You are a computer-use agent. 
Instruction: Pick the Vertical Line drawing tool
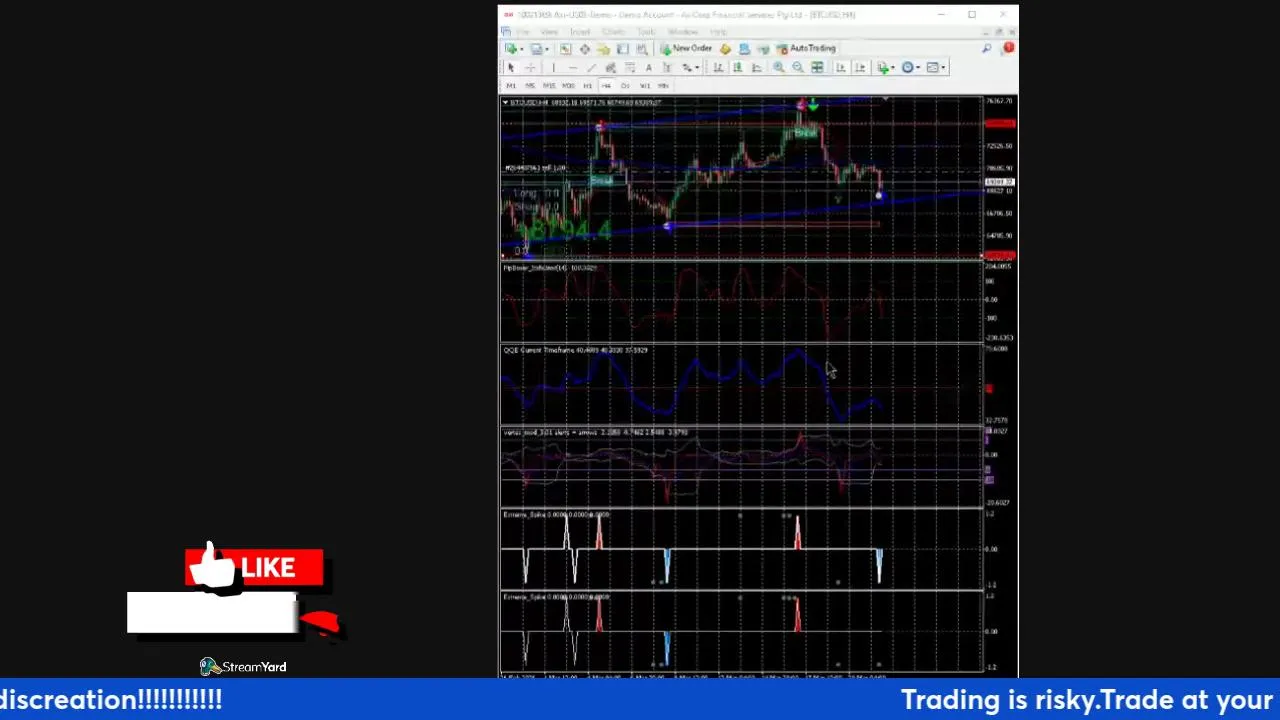553,67
